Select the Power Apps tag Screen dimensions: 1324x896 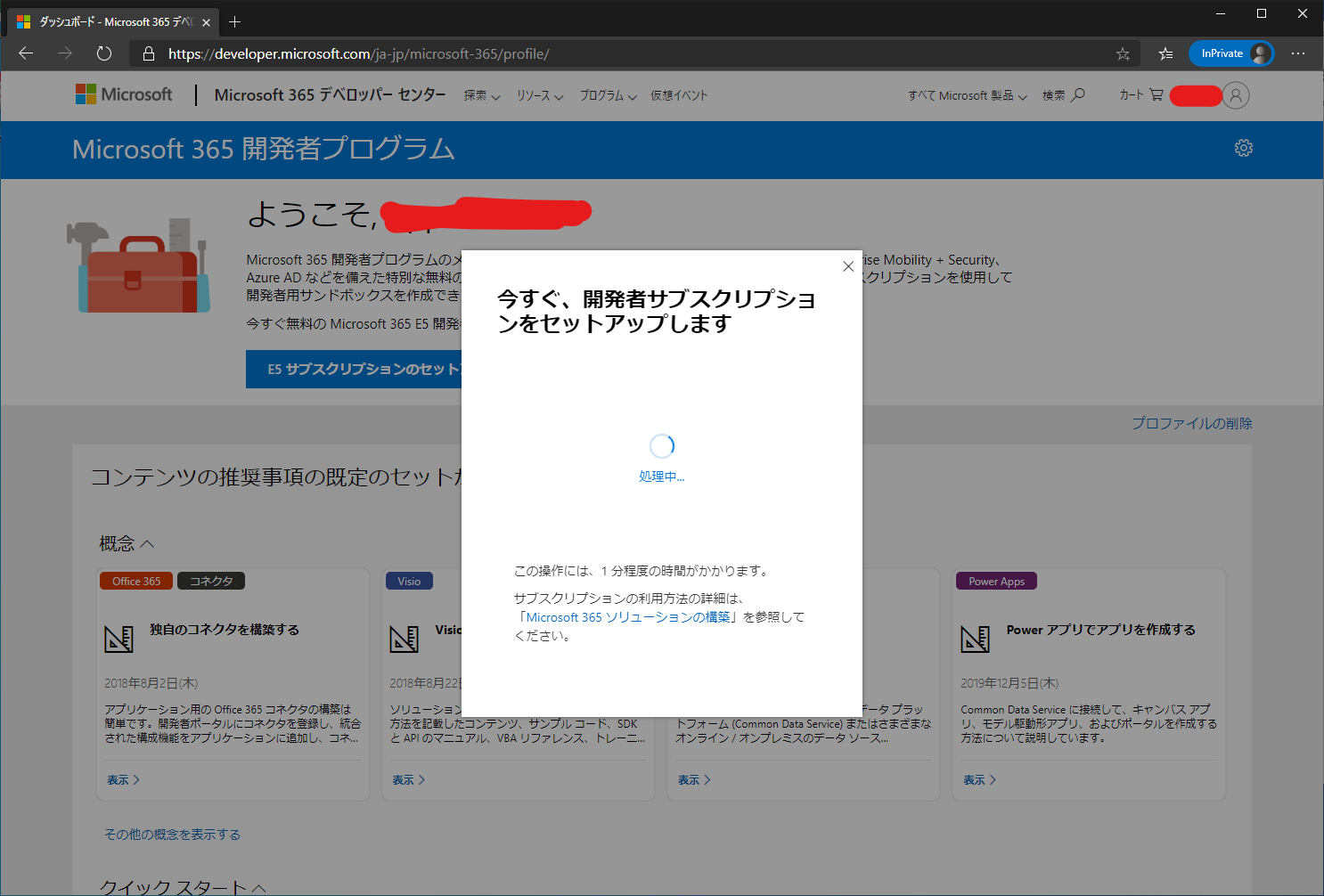tap(996, 581)
